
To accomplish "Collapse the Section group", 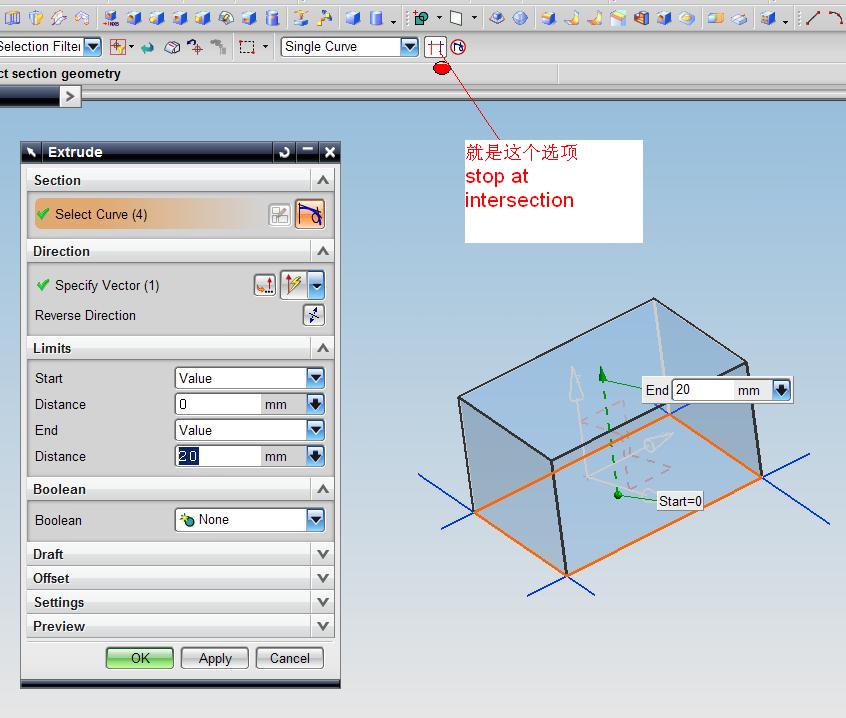I will point(323,180).
